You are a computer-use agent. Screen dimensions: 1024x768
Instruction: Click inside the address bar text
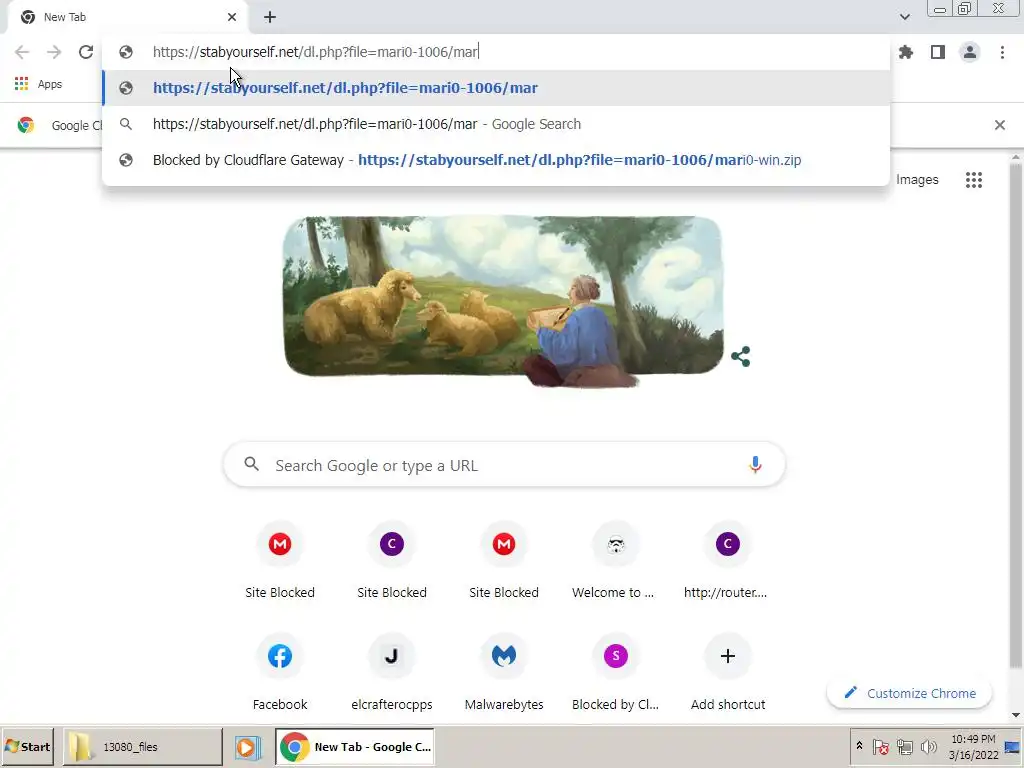(315, 52)
